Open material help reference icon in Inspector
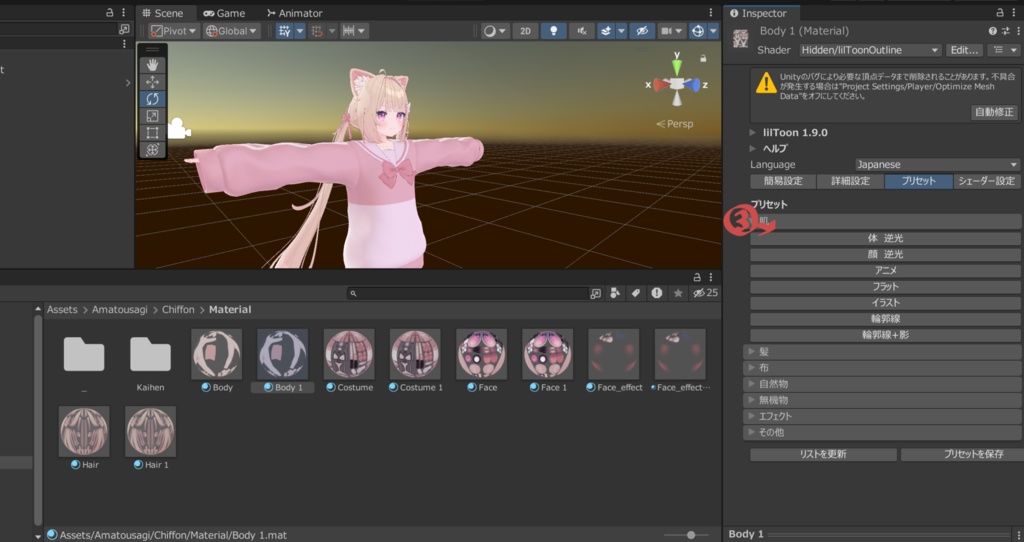The width and height of the screenshot is (1024, 542). tap(993, 31)
